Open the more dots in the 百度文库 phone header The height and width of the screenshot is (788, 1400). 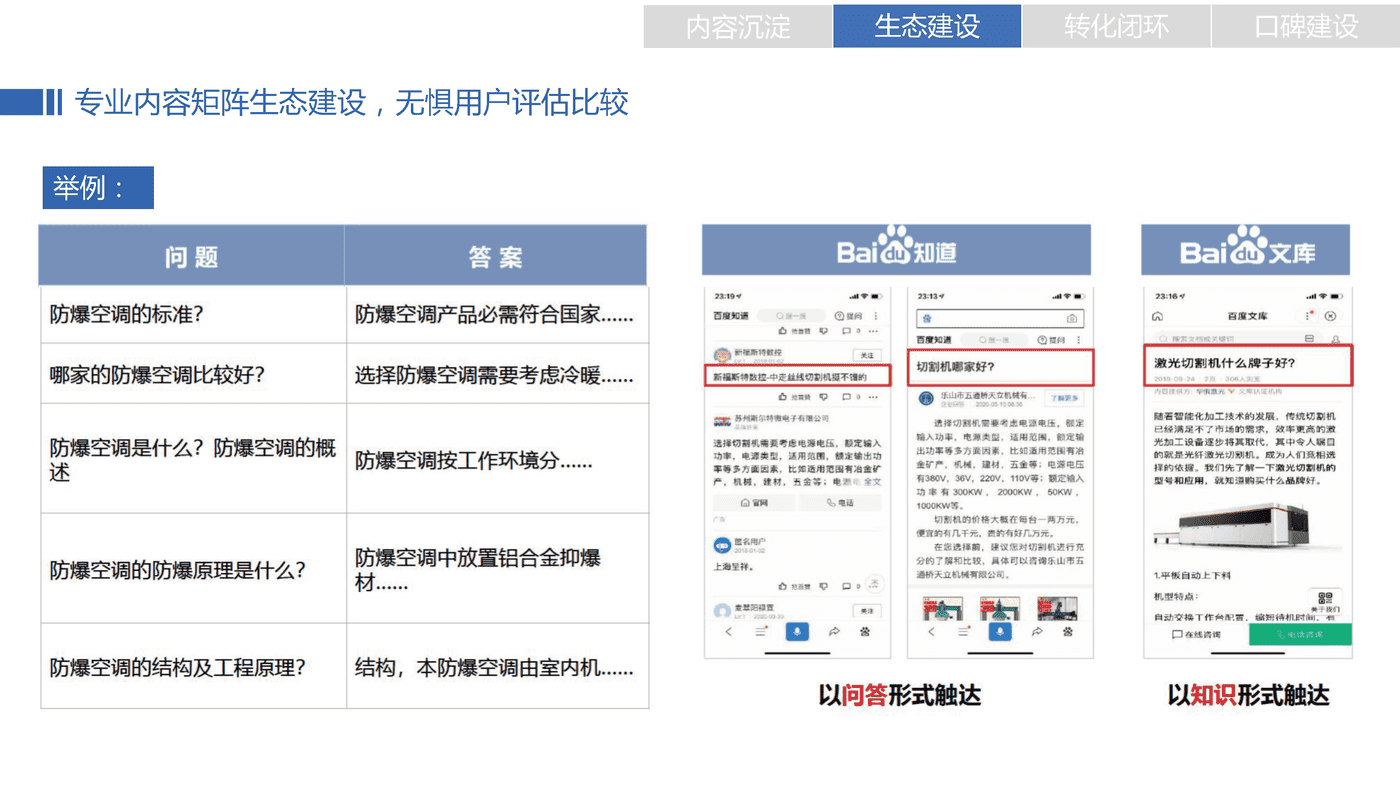pos(1308,316)
